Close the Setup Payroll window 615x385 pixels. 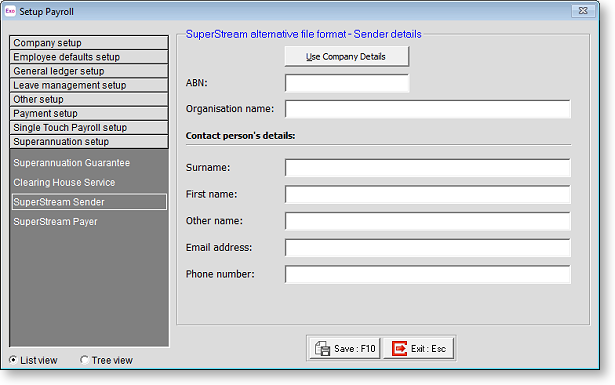pos(583,11)
